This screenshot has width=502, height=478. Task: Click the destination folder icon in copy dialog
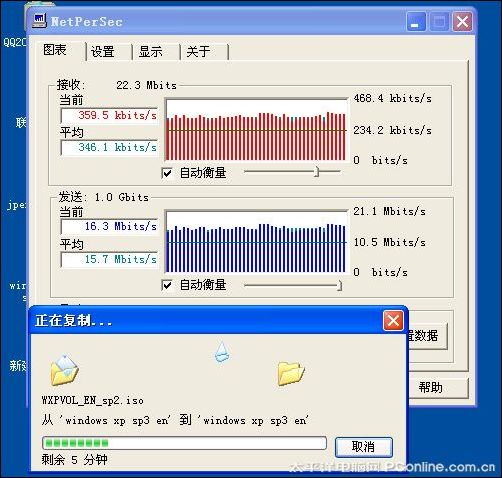click(x=291, y=373)
